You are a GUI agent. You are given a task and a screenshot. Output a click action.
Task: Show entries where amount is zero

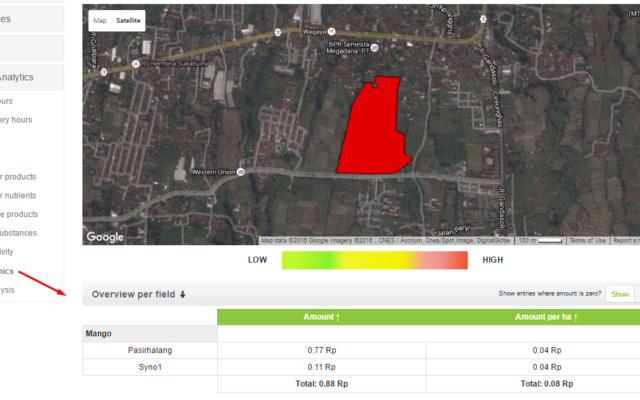[x=620, y=294]
